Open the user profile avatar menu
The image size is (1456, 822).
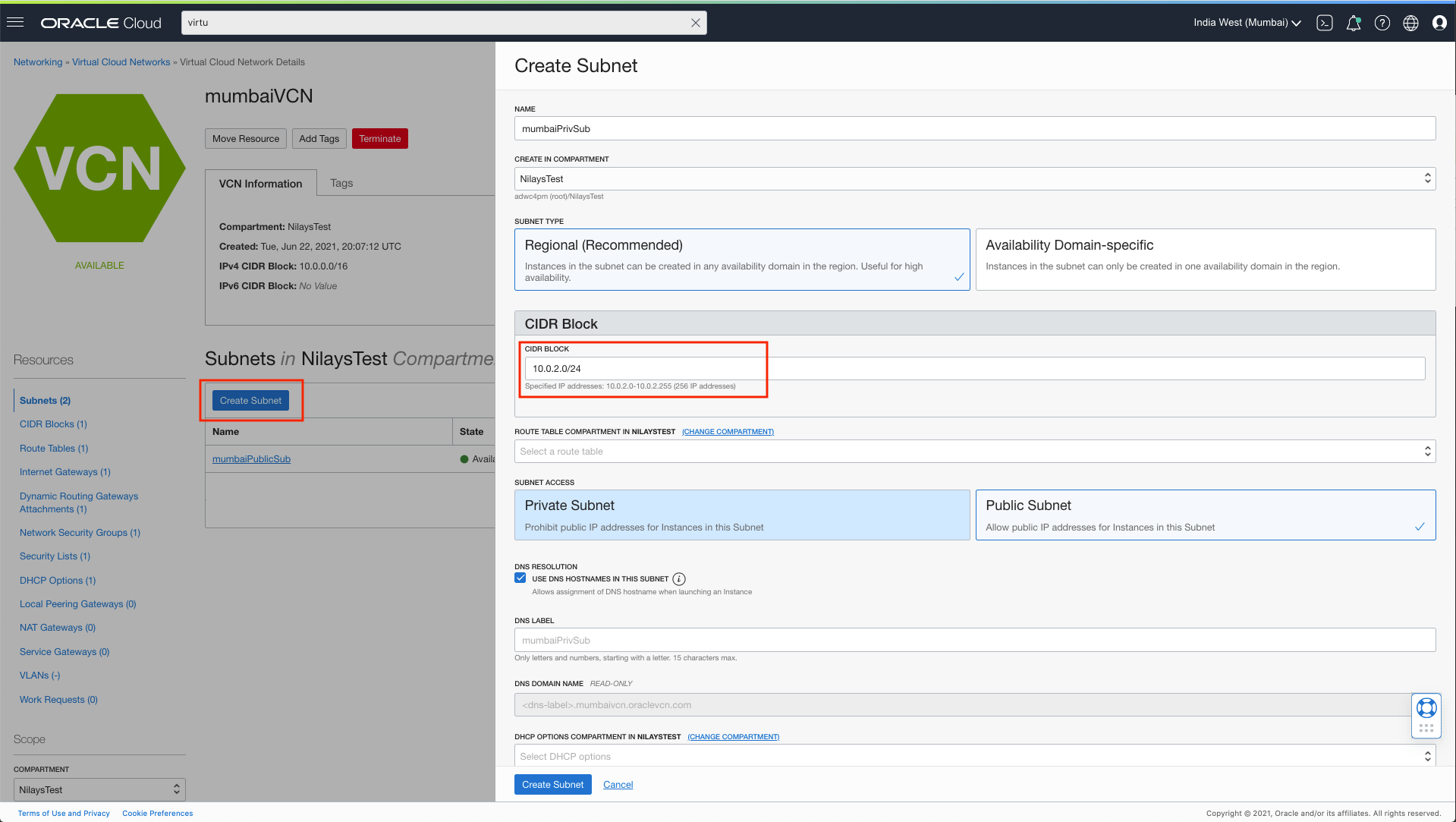click(x=1439, y=23)
